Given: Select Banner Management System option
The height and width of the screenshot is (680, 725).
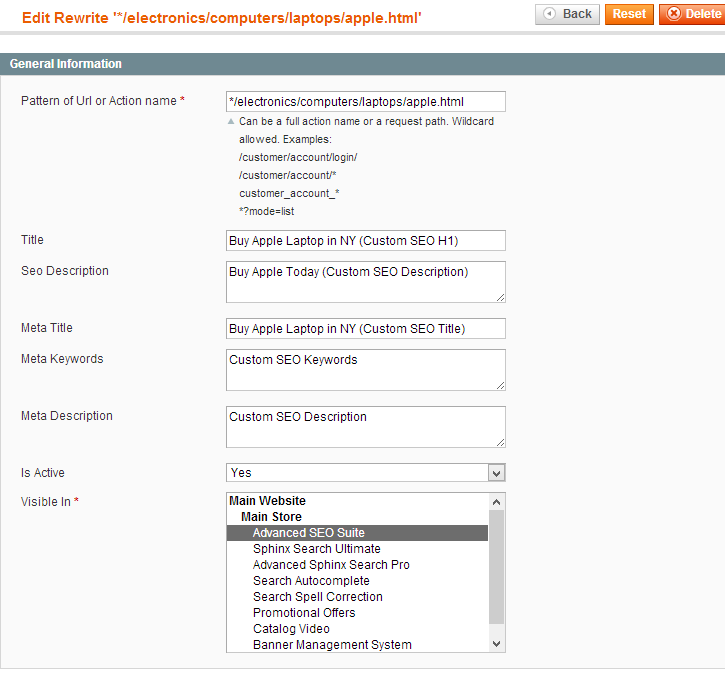Looking at the screenshot, I should [357, 645].
